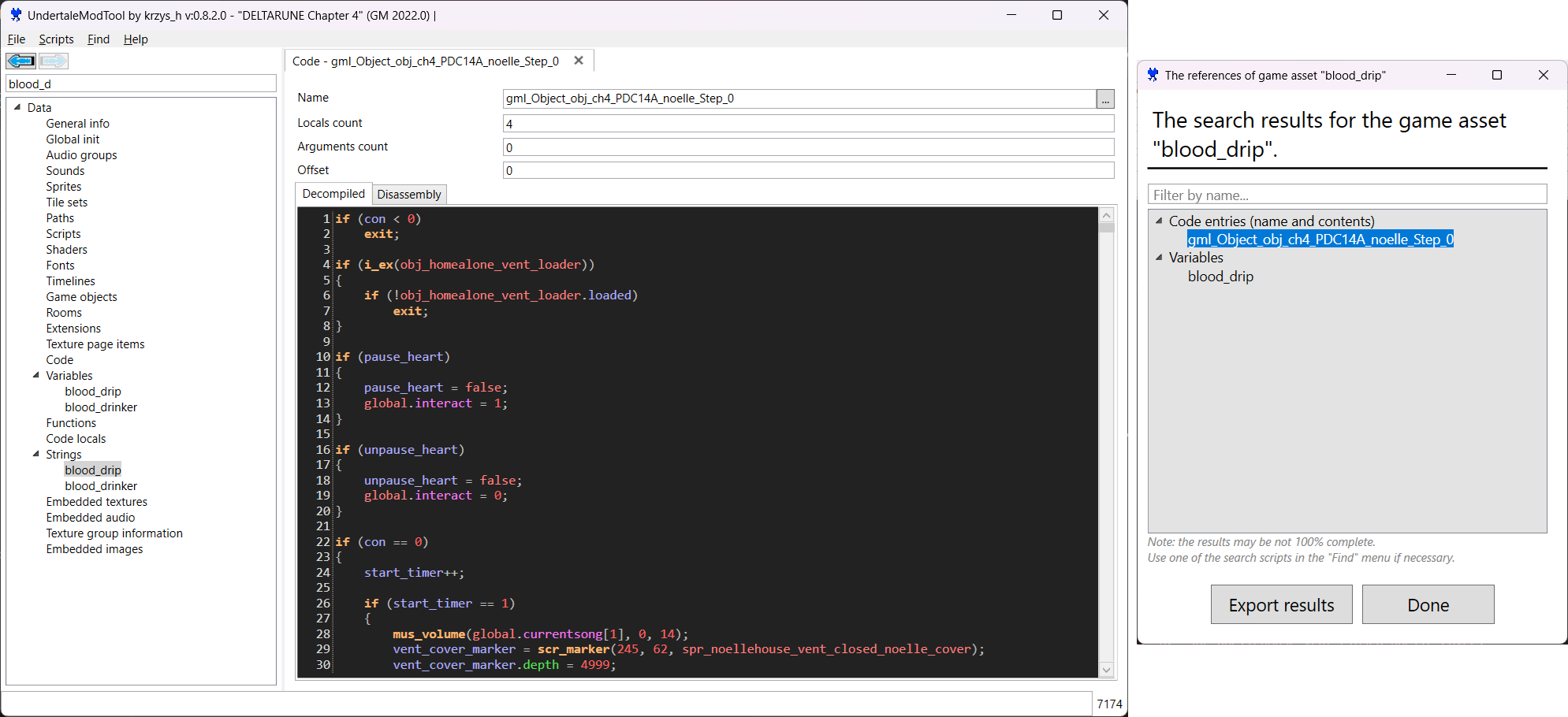
Task: Select Sprites in the tree
Action: click(x=64, y=187)
